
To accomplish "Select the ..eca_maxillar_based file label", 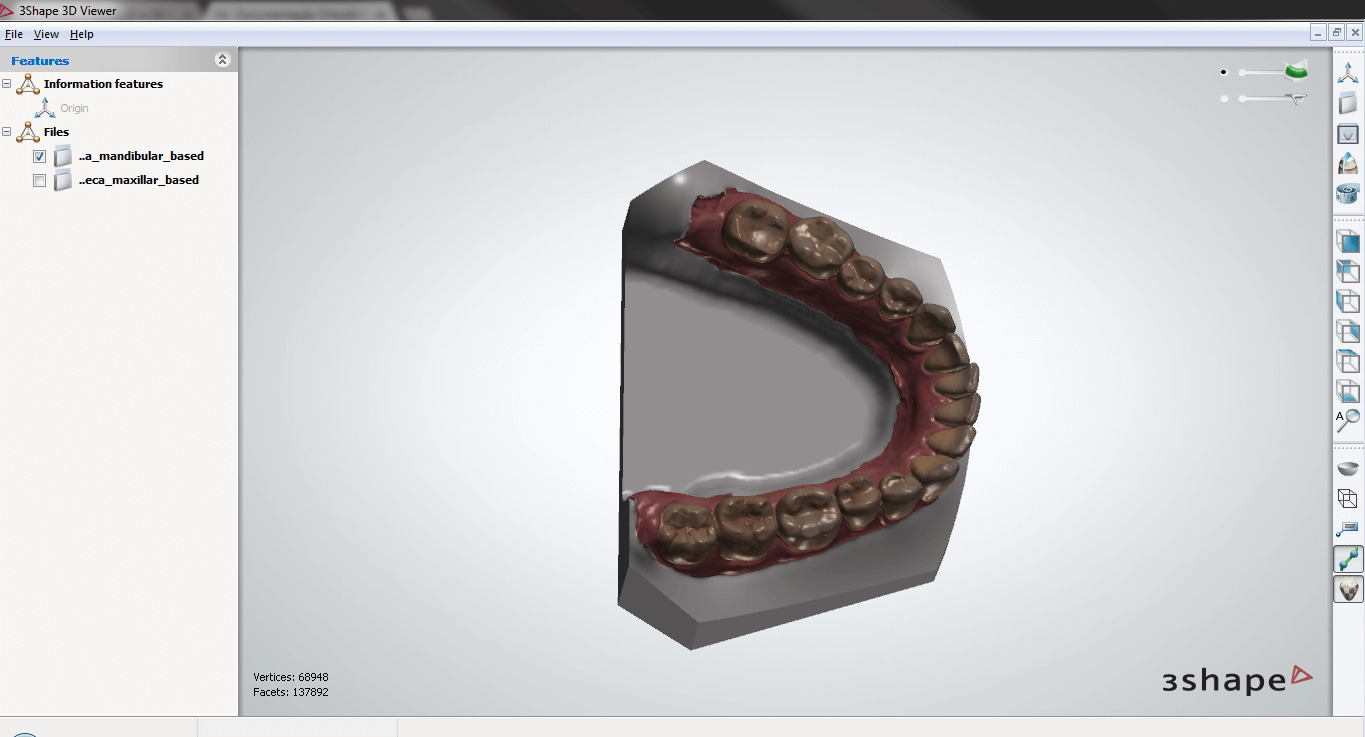I will 139,180.
